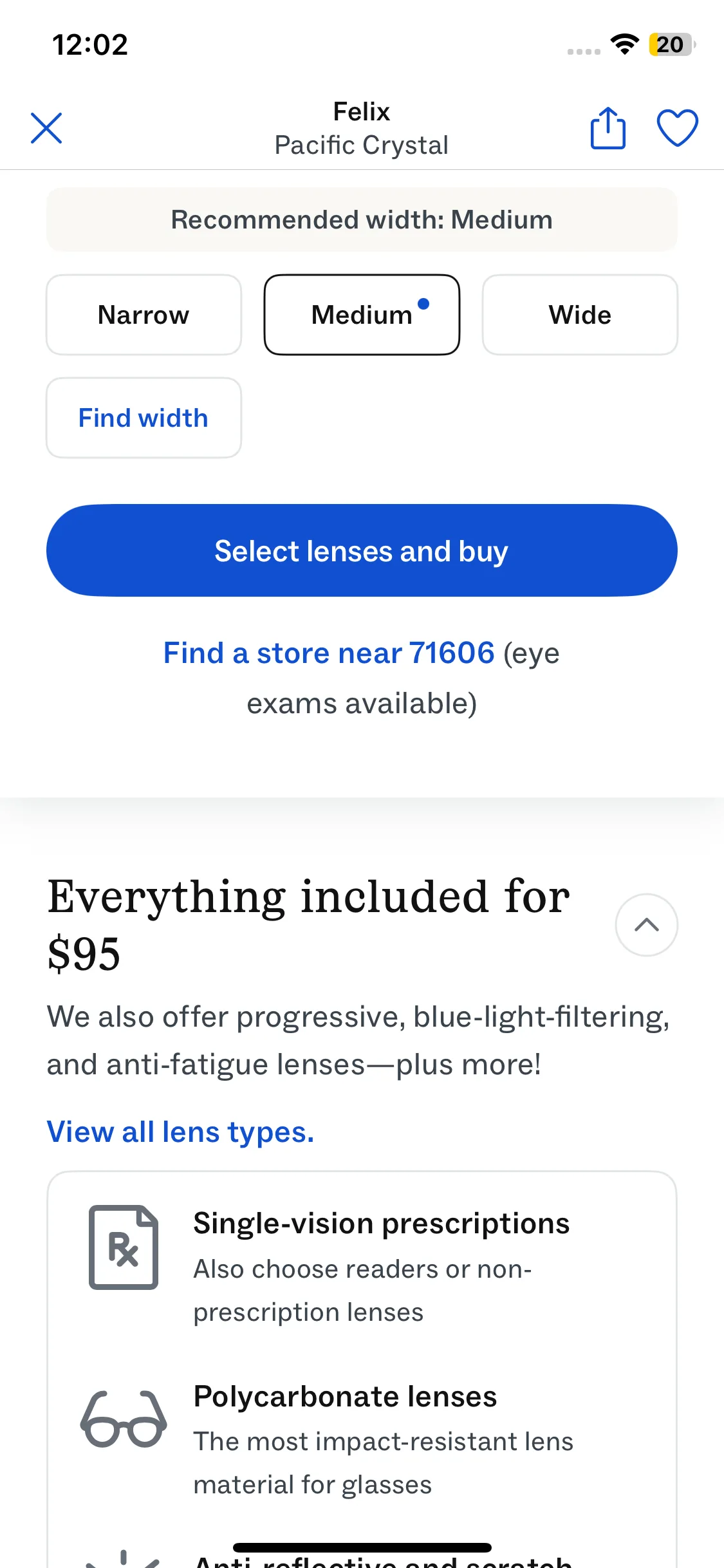724x1568 pixels.
Task: Tap the Polycarbonate lenses item
Action: coord(345,1397)
